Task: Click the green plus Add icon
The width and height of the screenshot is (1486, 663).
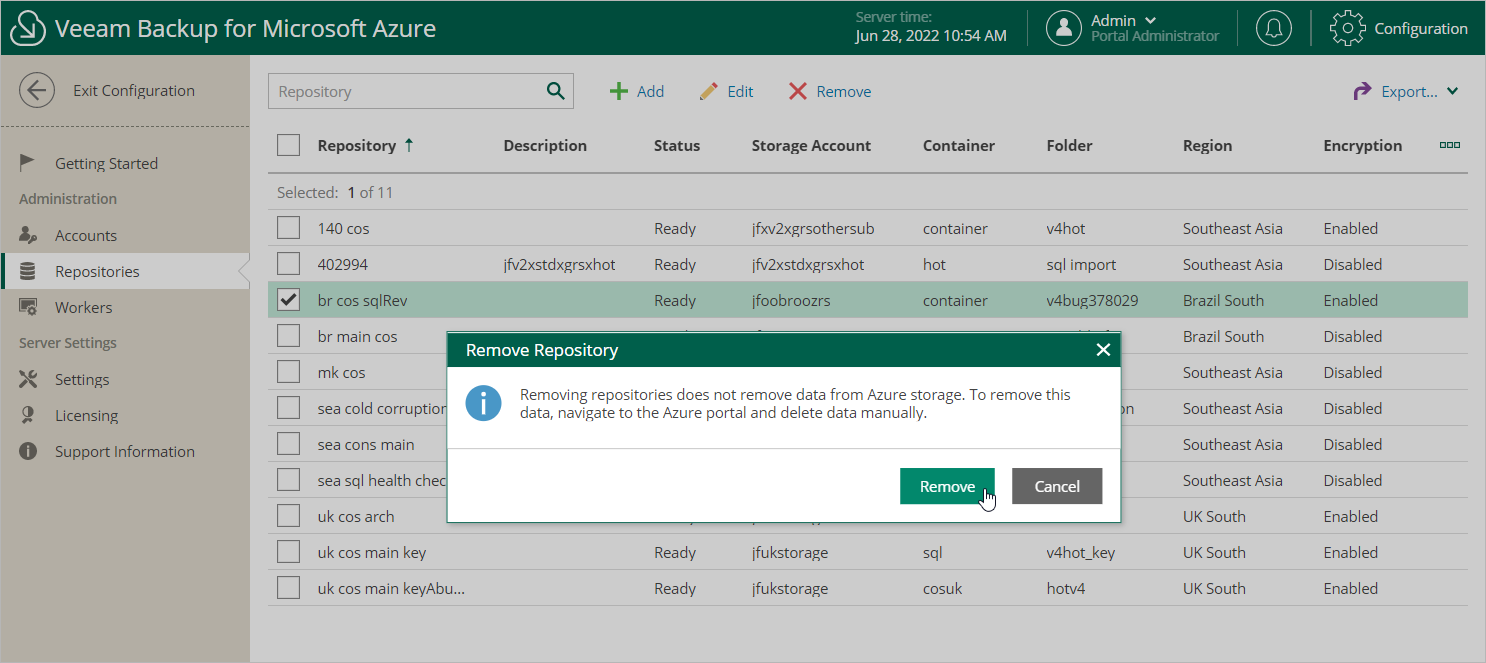Action: pyautogui.click(x=619, y=91)
